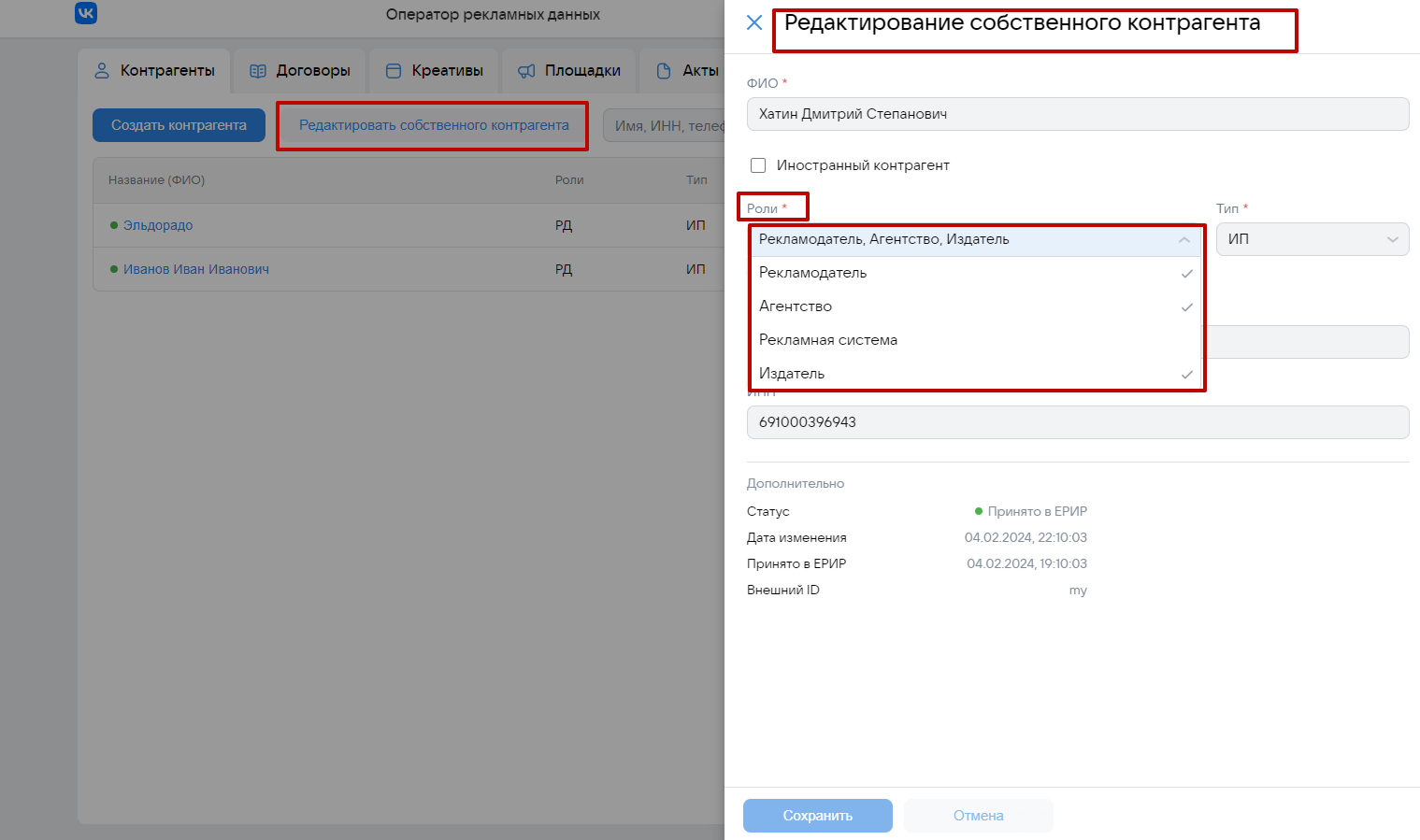
Task: Click green status dot beside Эльдорадо
Action: (x=114, y=225)
